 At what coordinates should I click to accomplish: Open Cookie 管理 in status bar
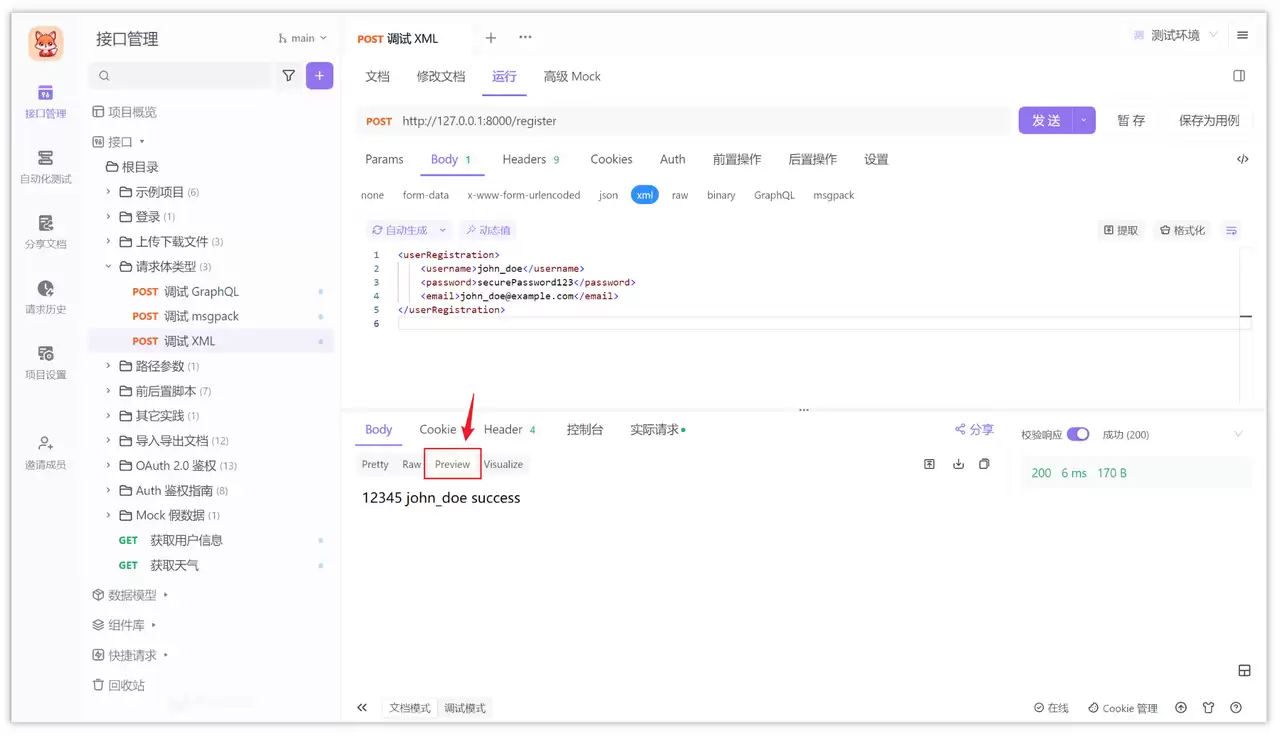(1123, 708)
